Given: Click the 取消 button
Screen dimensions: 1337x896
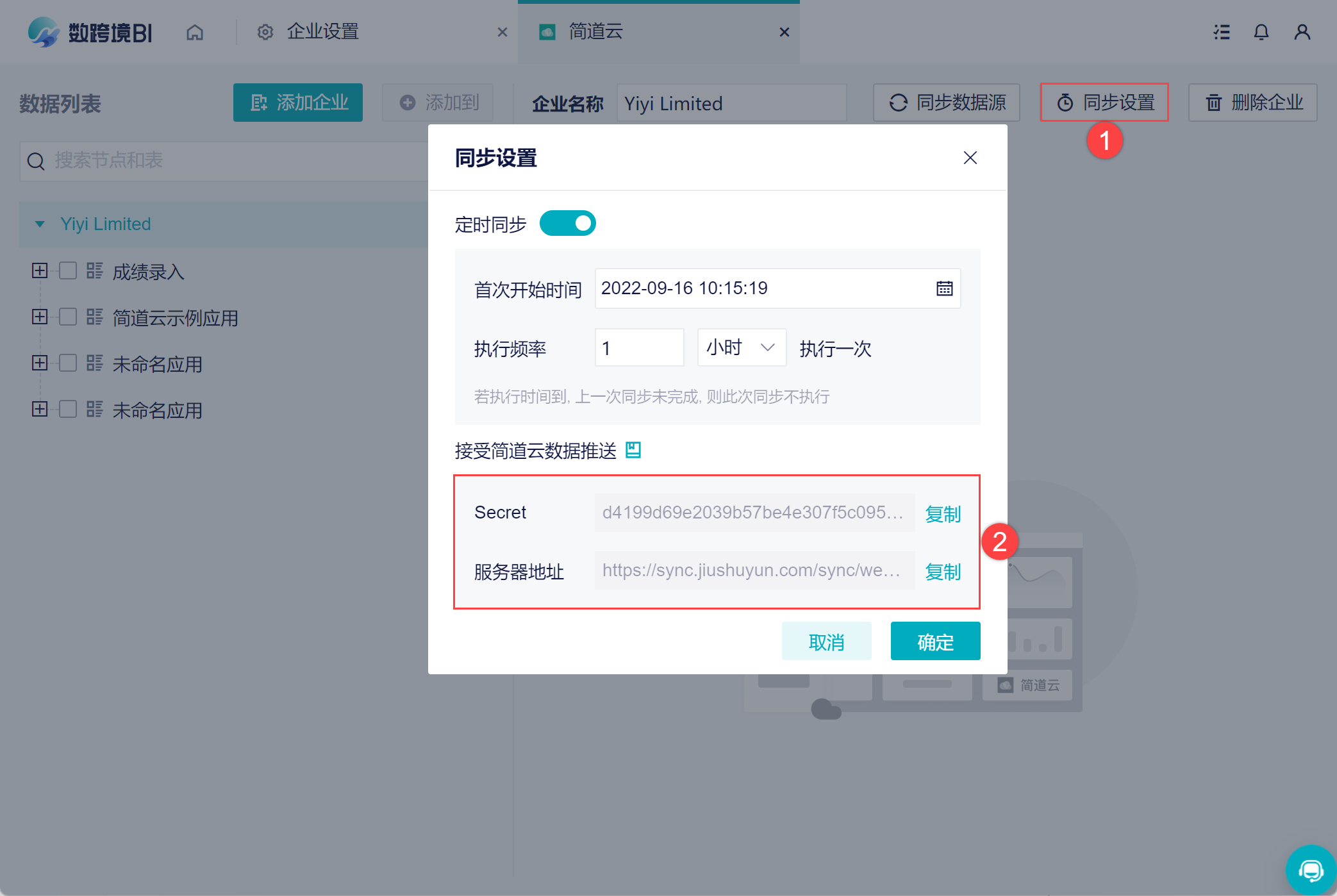Looking at the screenshot, I should point(826,641).
